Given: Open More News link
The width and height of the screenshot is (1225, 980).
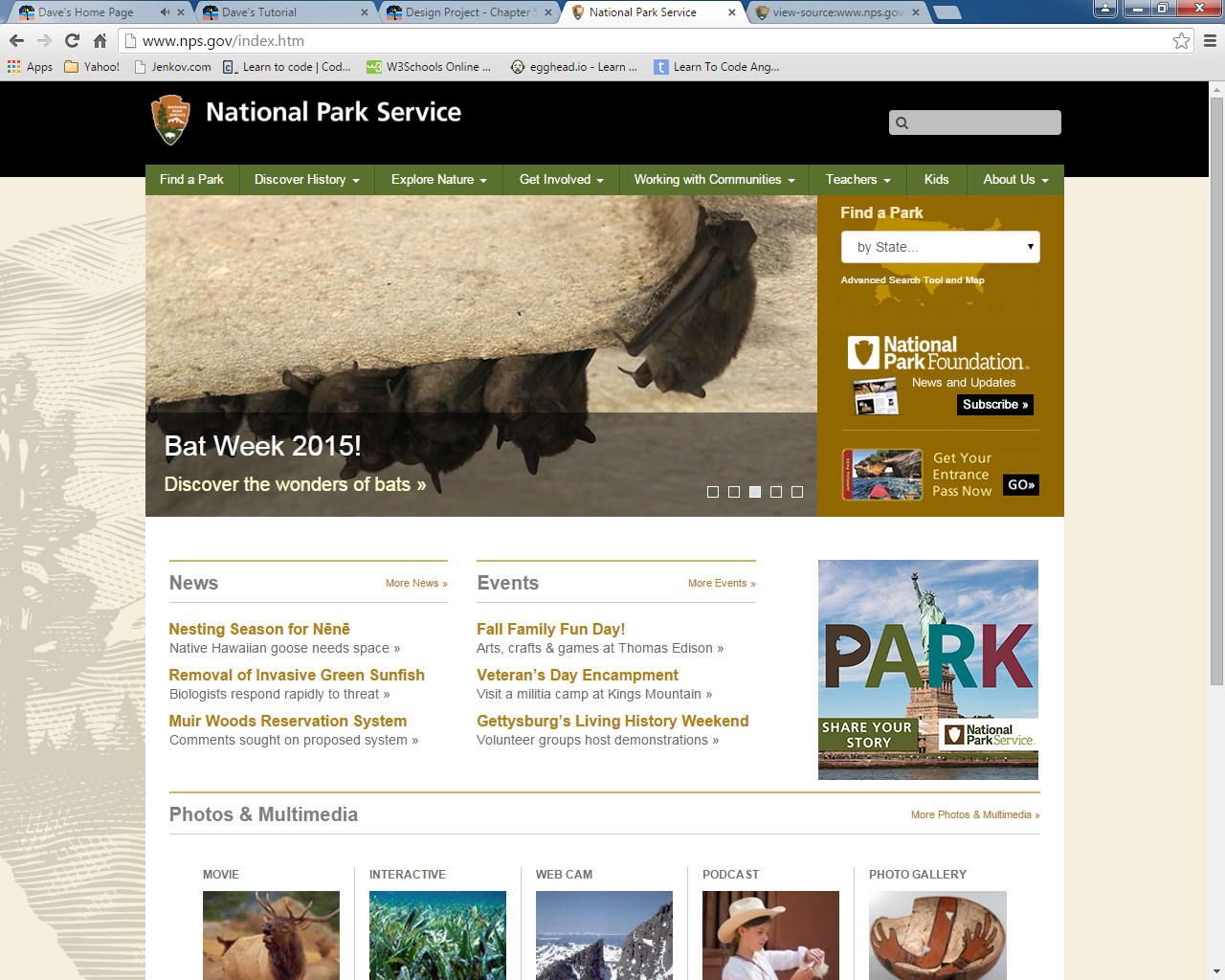Looking at the screenshot, I should 416,583.
